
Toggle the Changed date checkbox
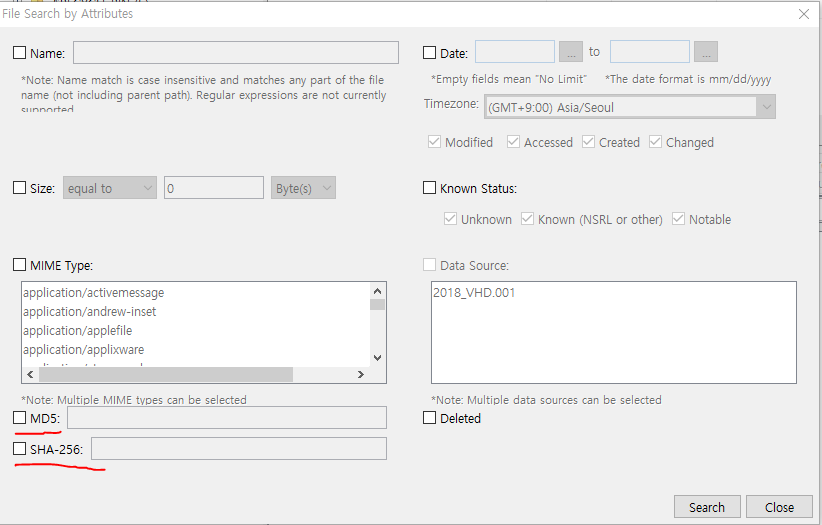pyautogui.click(x=655, y=142)
